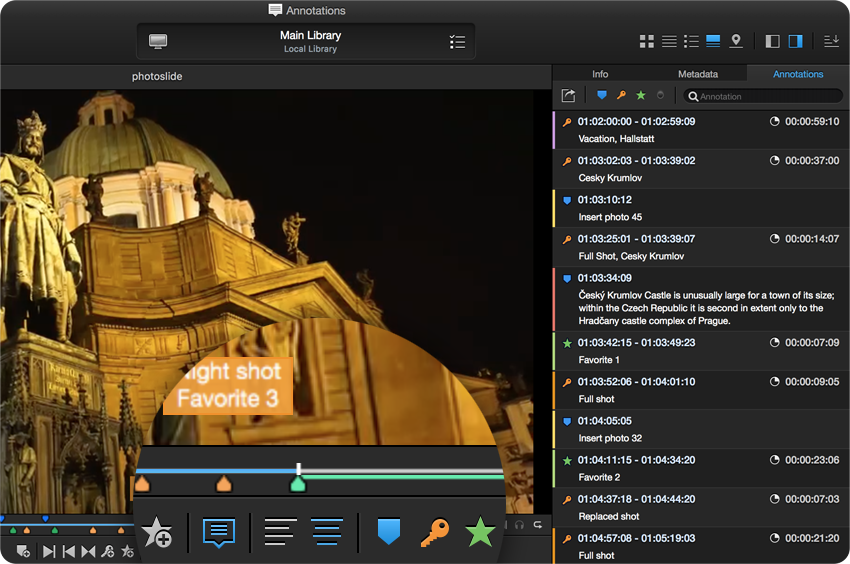
Task: Toggle the left sidebar panel
Action: point(772,41)
